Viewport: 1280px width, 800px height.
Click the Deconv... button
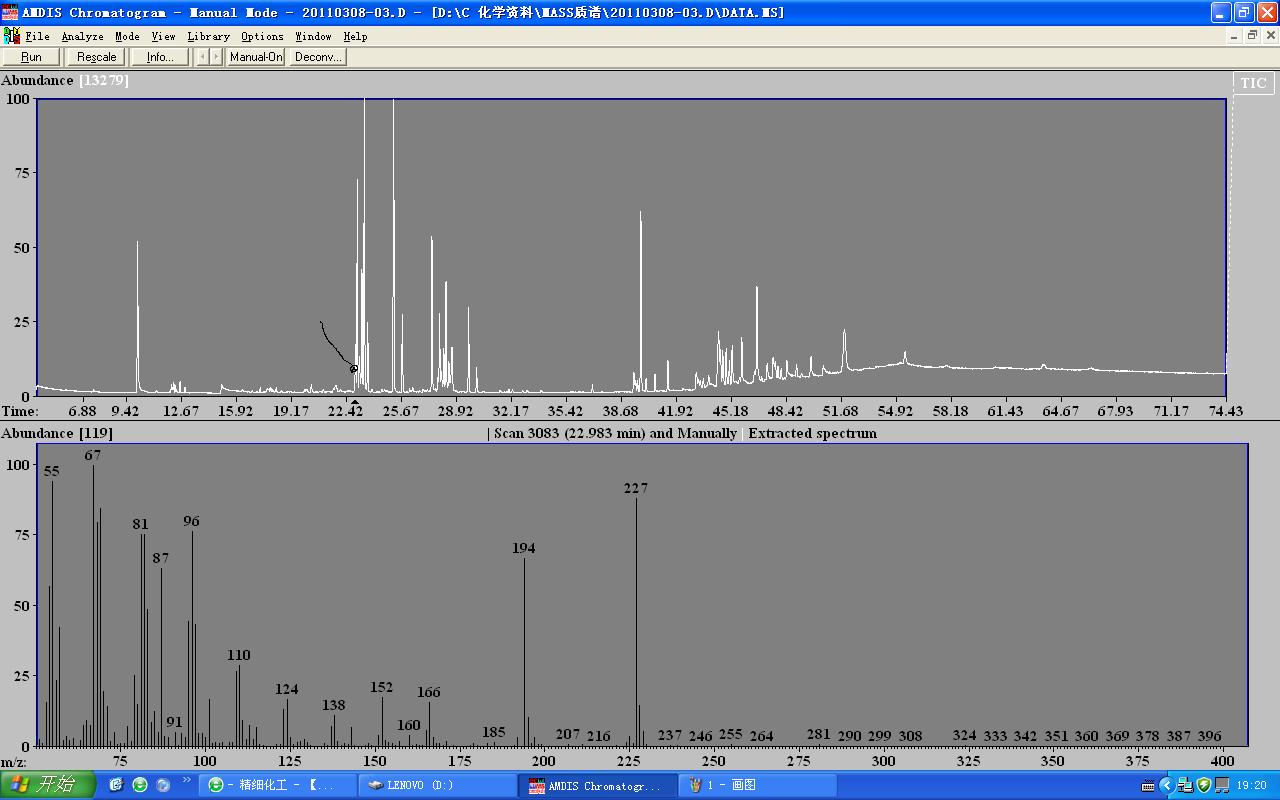pos(318,57)
